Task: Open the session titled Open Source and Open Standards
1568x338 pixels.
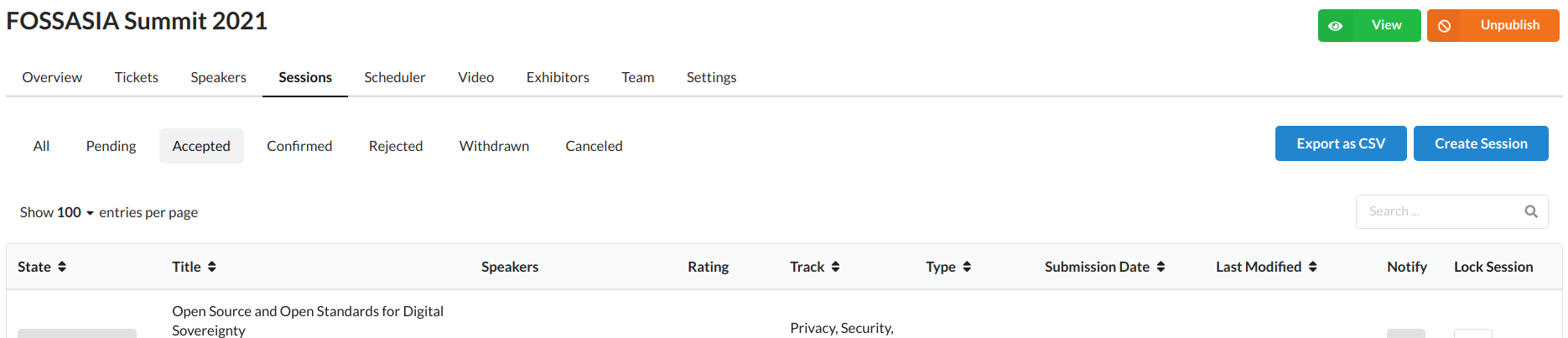Action: tap(308, 321)
